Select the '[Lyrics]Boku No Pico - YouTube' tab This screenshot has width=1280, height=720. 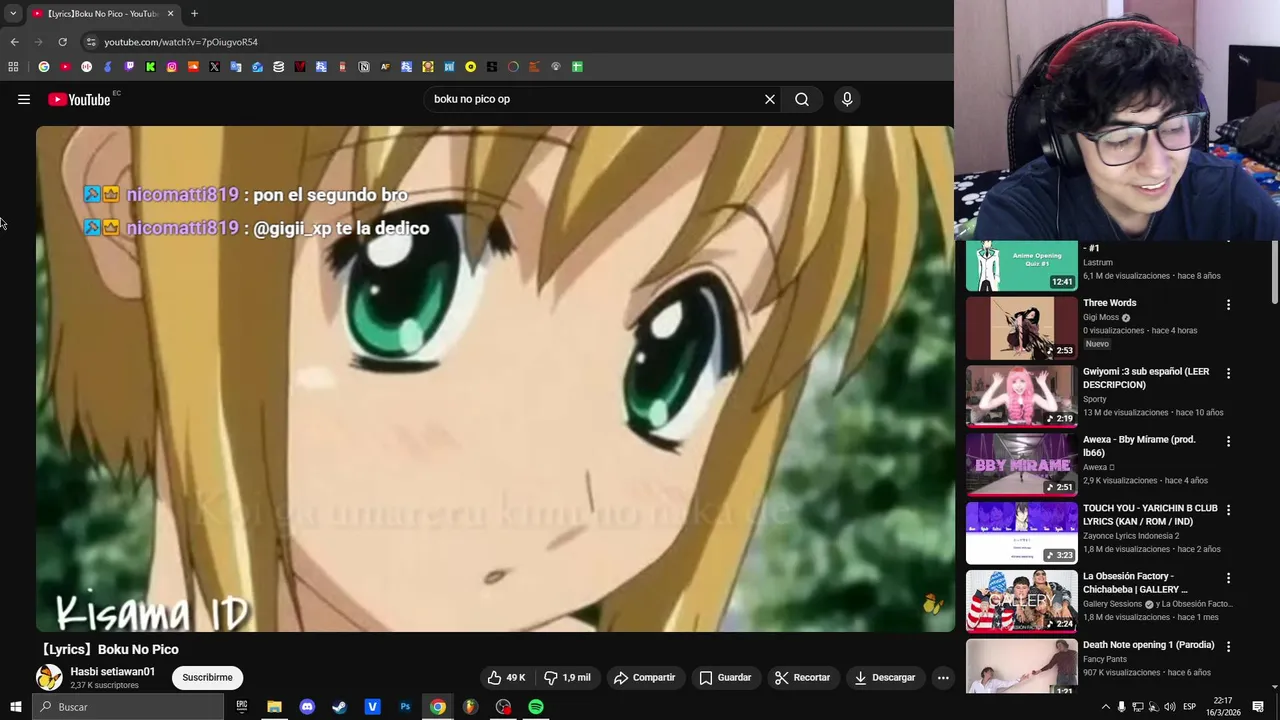pos(103,14)
